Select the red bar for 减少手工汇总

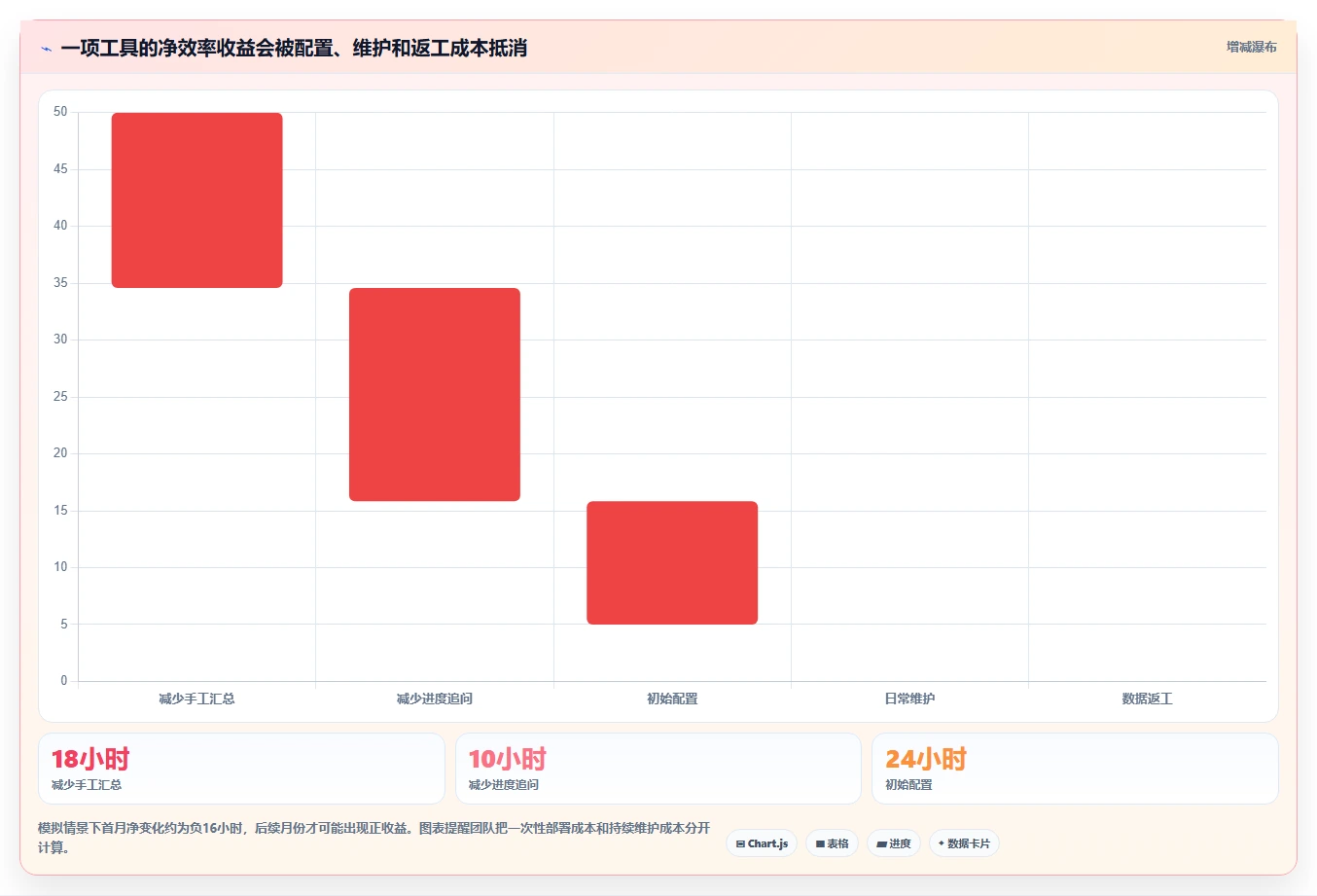coord(197,200)
